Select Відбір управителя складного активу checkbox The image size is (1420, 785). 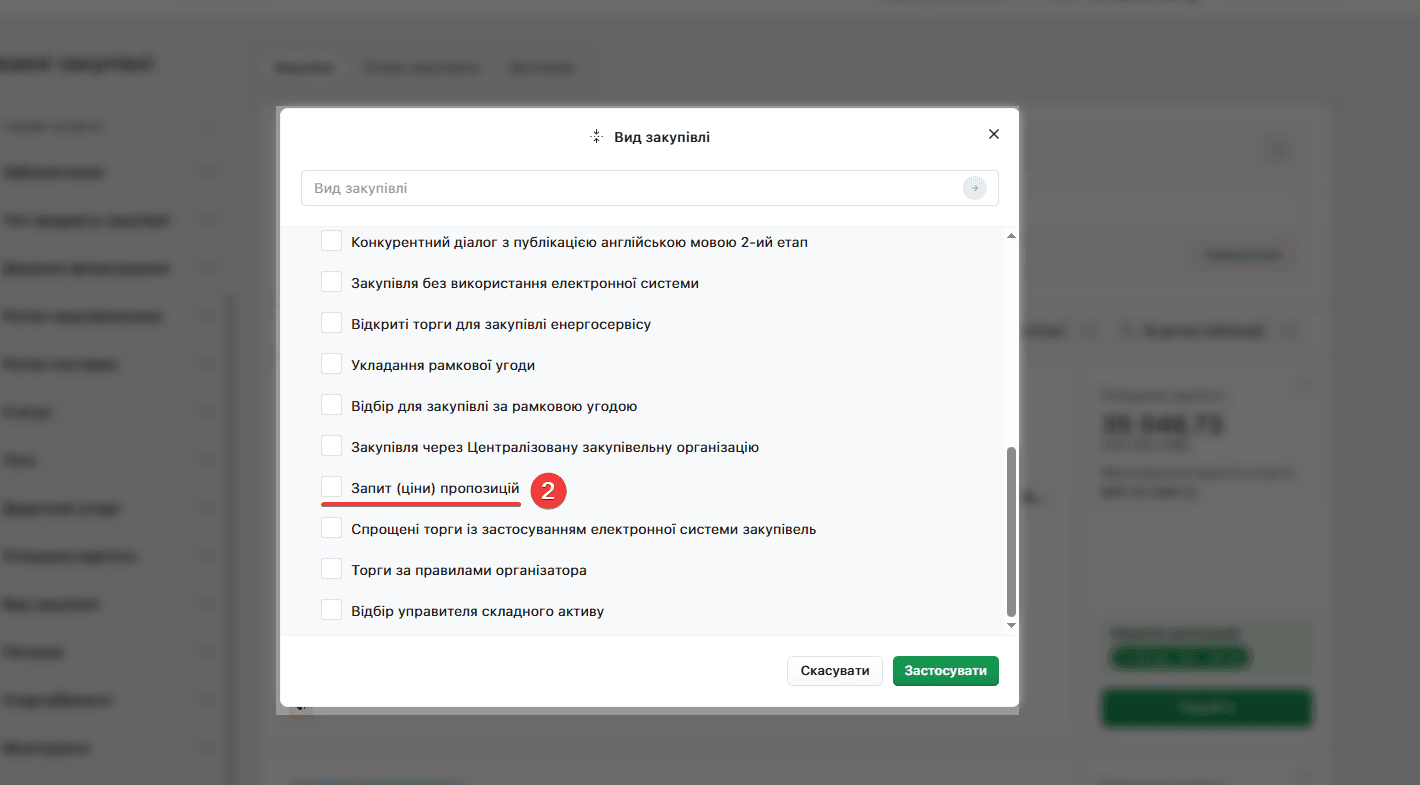(331, 610)
